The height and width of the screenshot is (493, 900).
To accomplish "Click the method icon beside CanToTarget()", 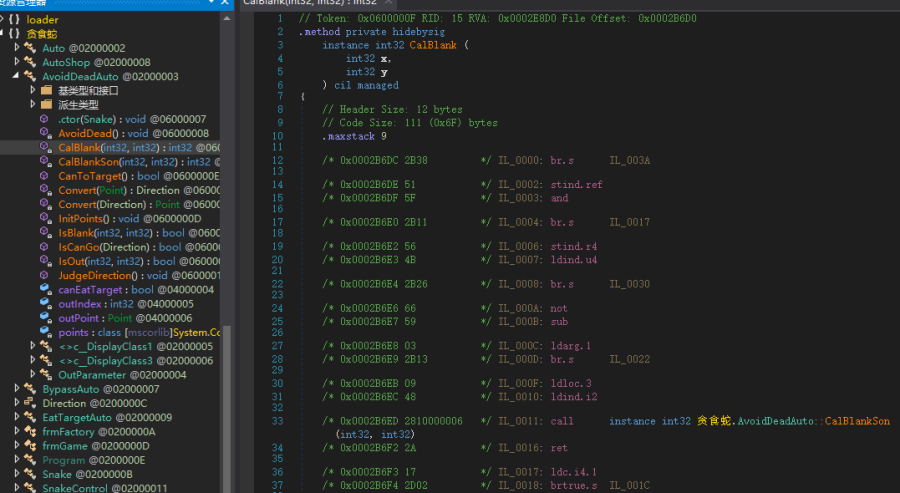I will (46, 176).
